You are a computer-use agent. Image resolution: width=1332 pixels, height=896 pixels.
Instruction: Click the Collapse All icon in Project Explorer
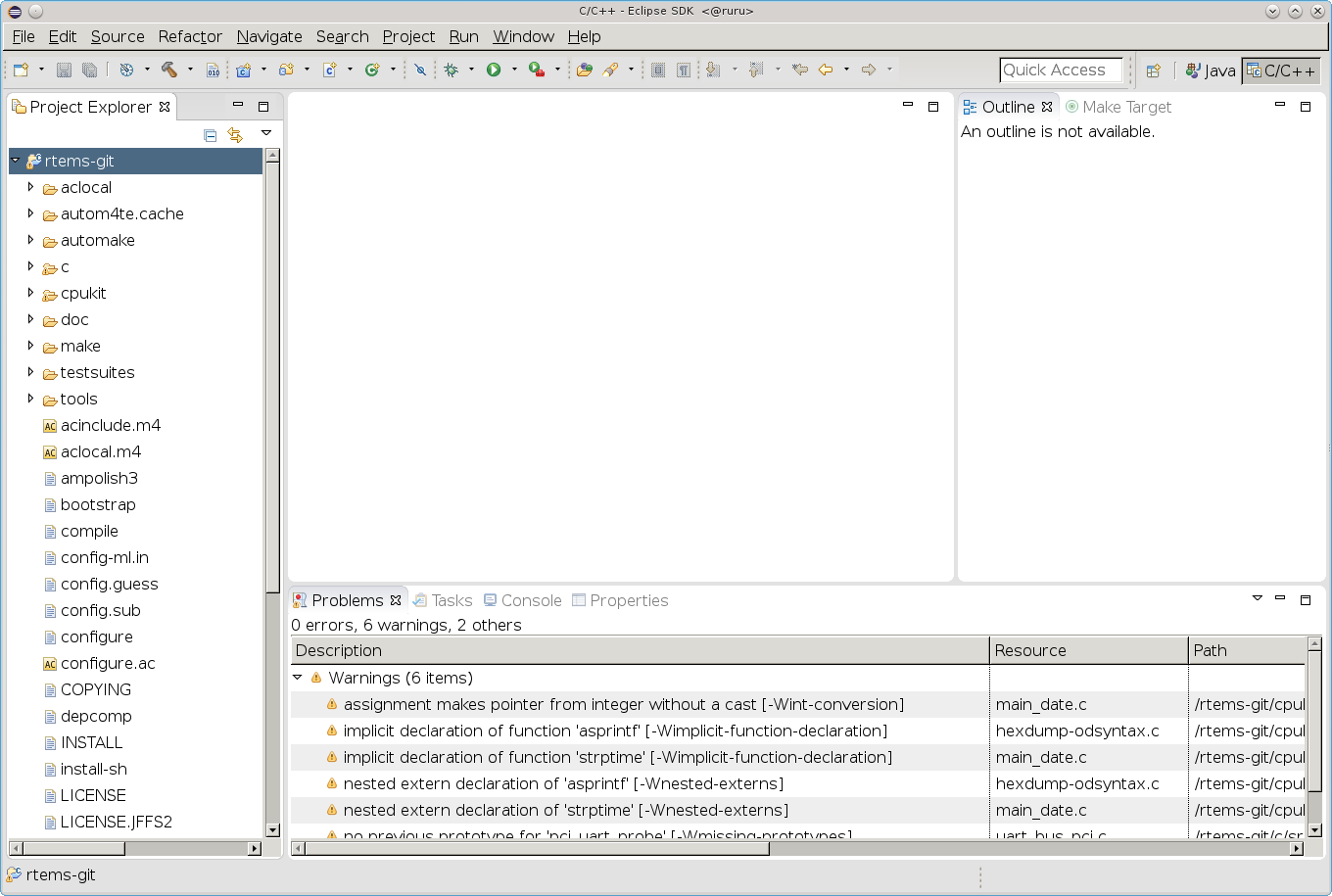pyautogui.click(x=210, y=135)
